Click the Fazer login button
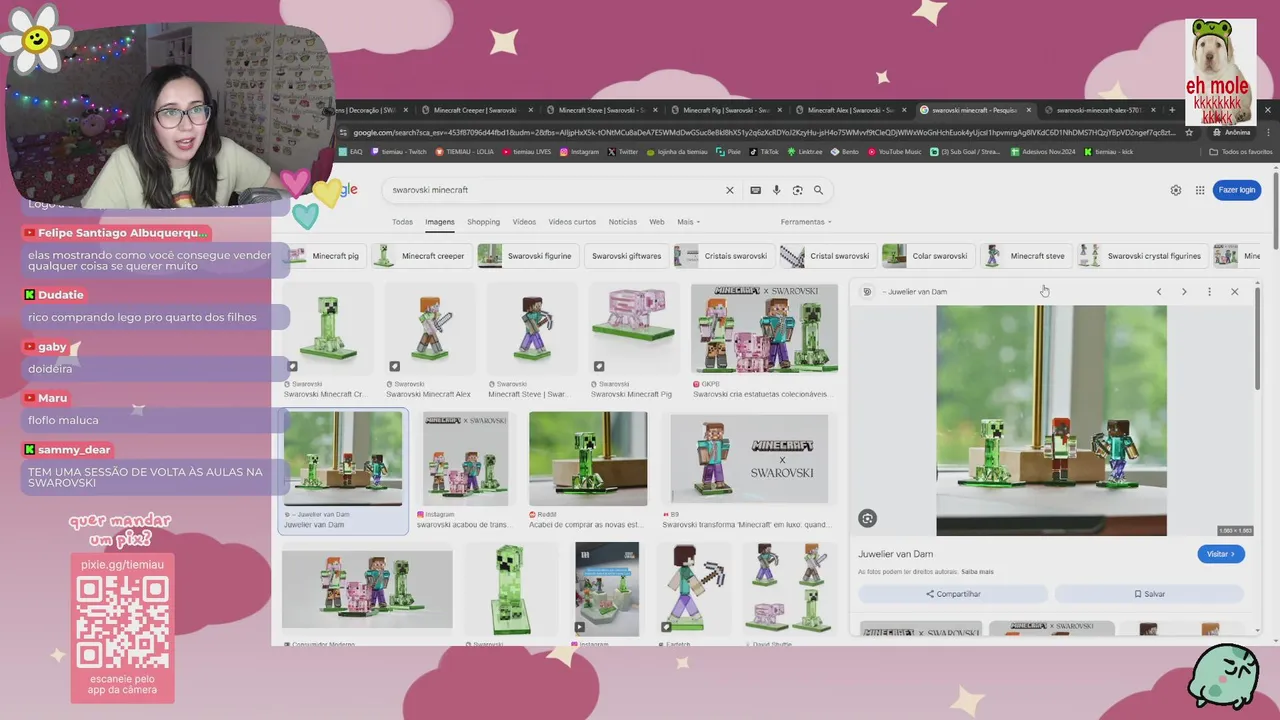The height and width of the screenshot is (720, 1280). [x=1237, y=190]
